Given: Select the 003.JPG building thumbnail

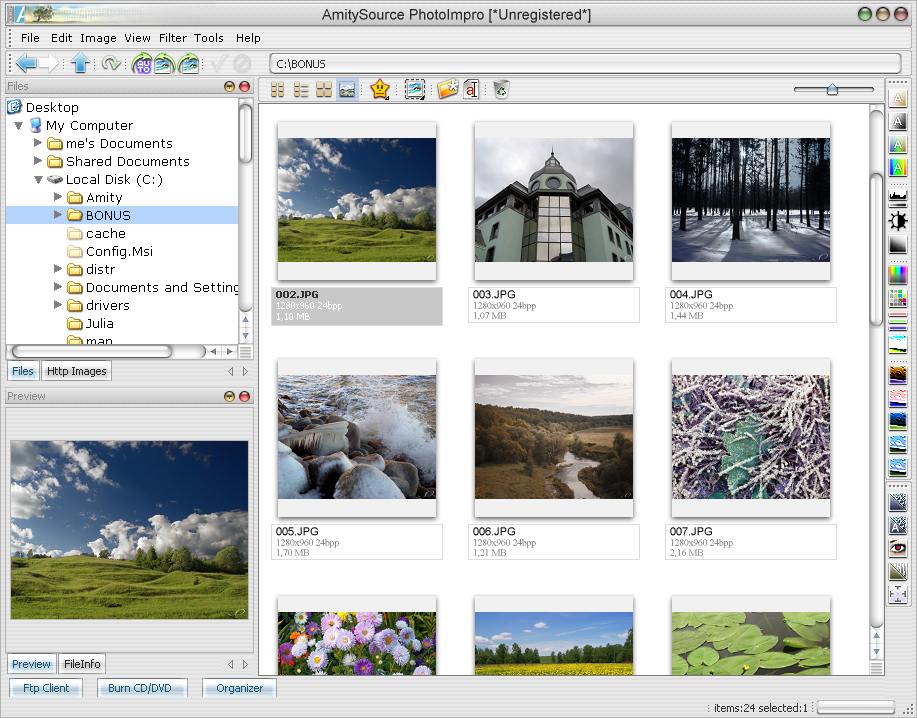Looking at the screenshot, I should [554, 201].
